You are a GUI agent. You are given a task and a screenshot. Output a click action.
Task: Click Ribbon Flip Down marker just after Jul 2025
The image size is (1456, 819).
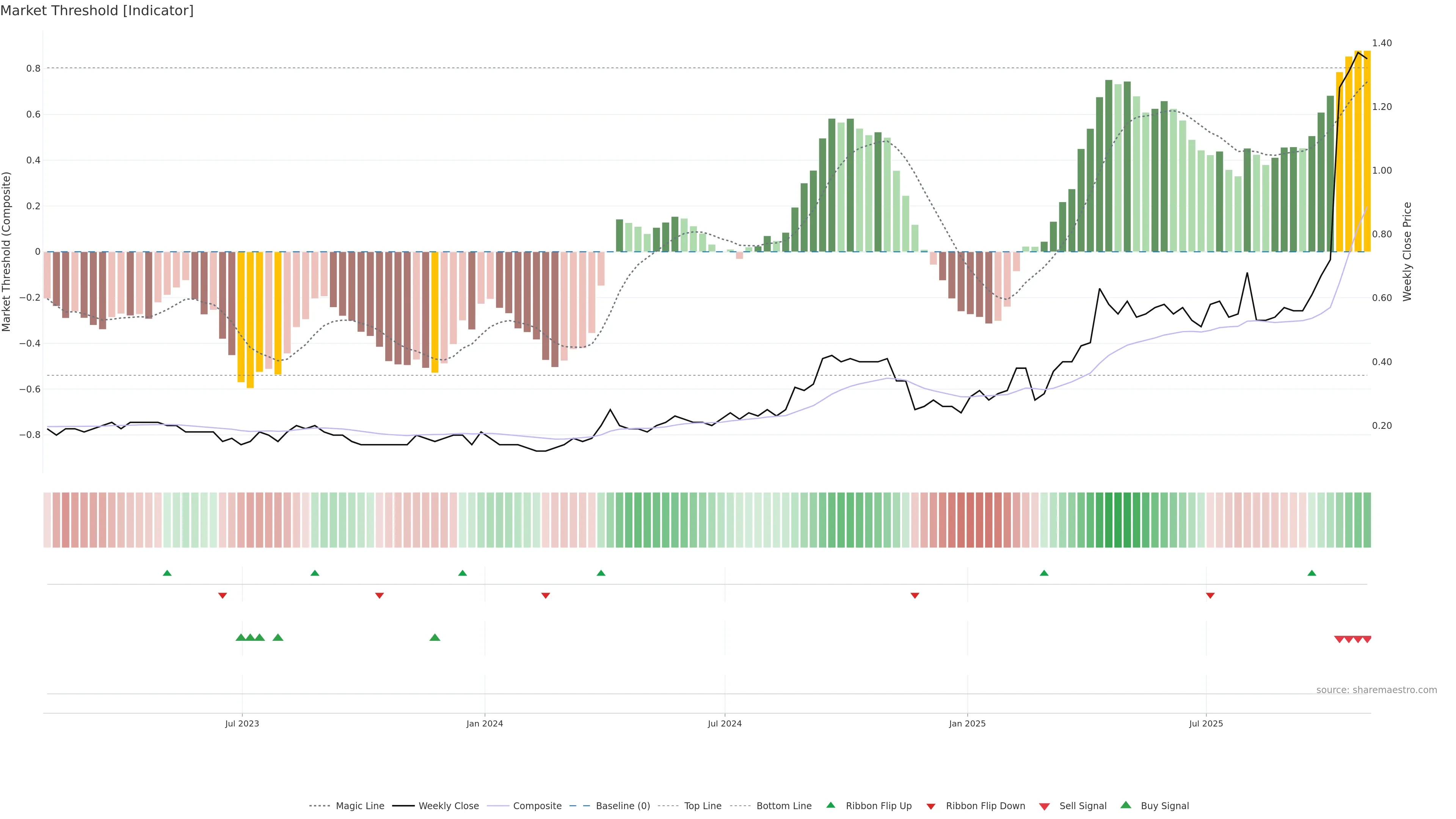(1210, 595)
